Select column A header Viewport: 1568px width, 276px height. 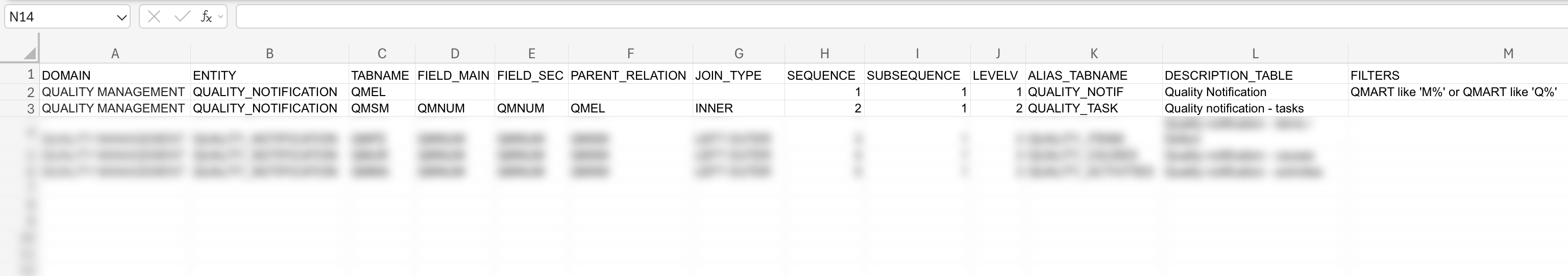pyautogui.click(x=114, y=54)
